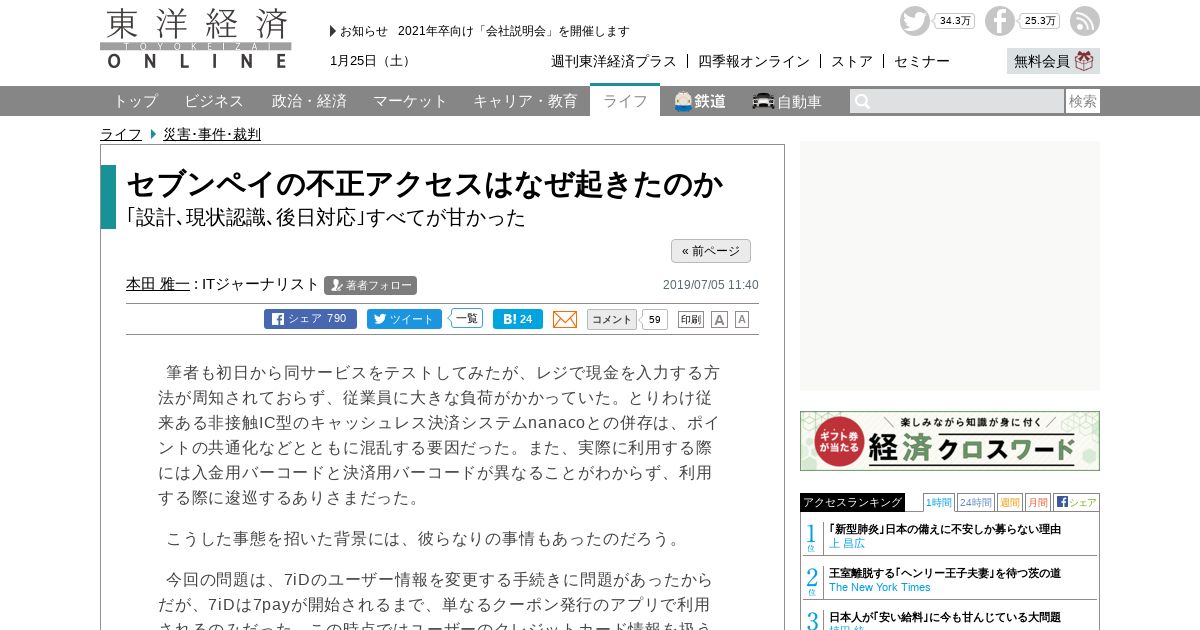
Task: Open author link 上 昌広
Action: coord(847,543)
